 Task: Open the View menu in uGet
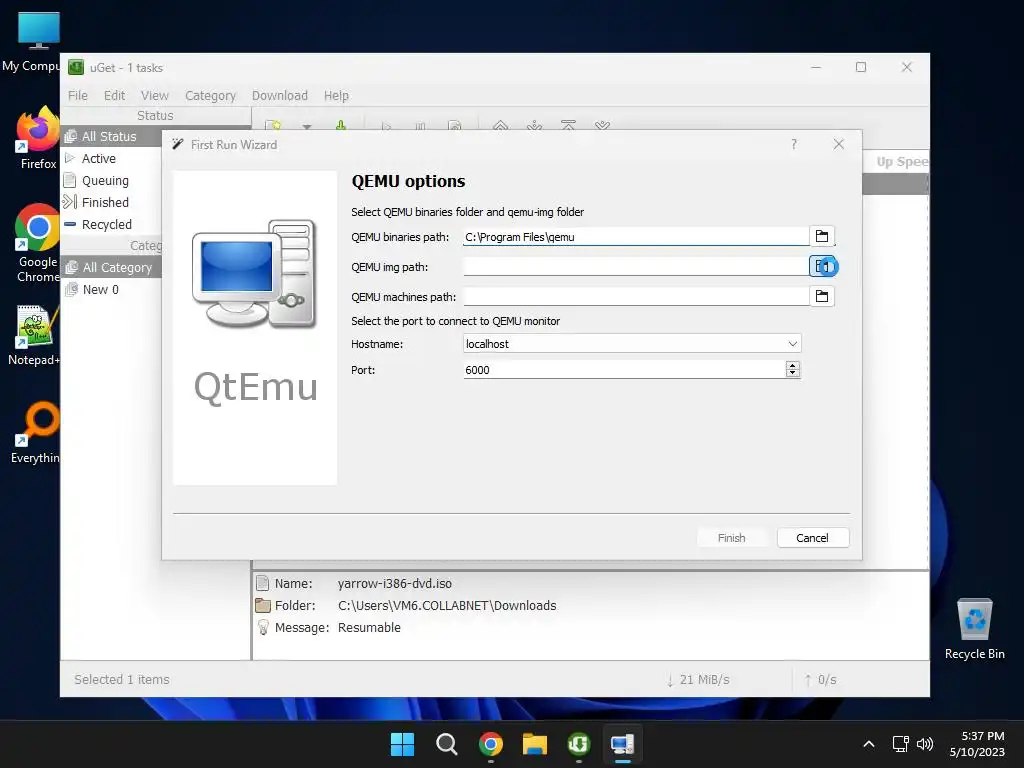coord(155,95)
